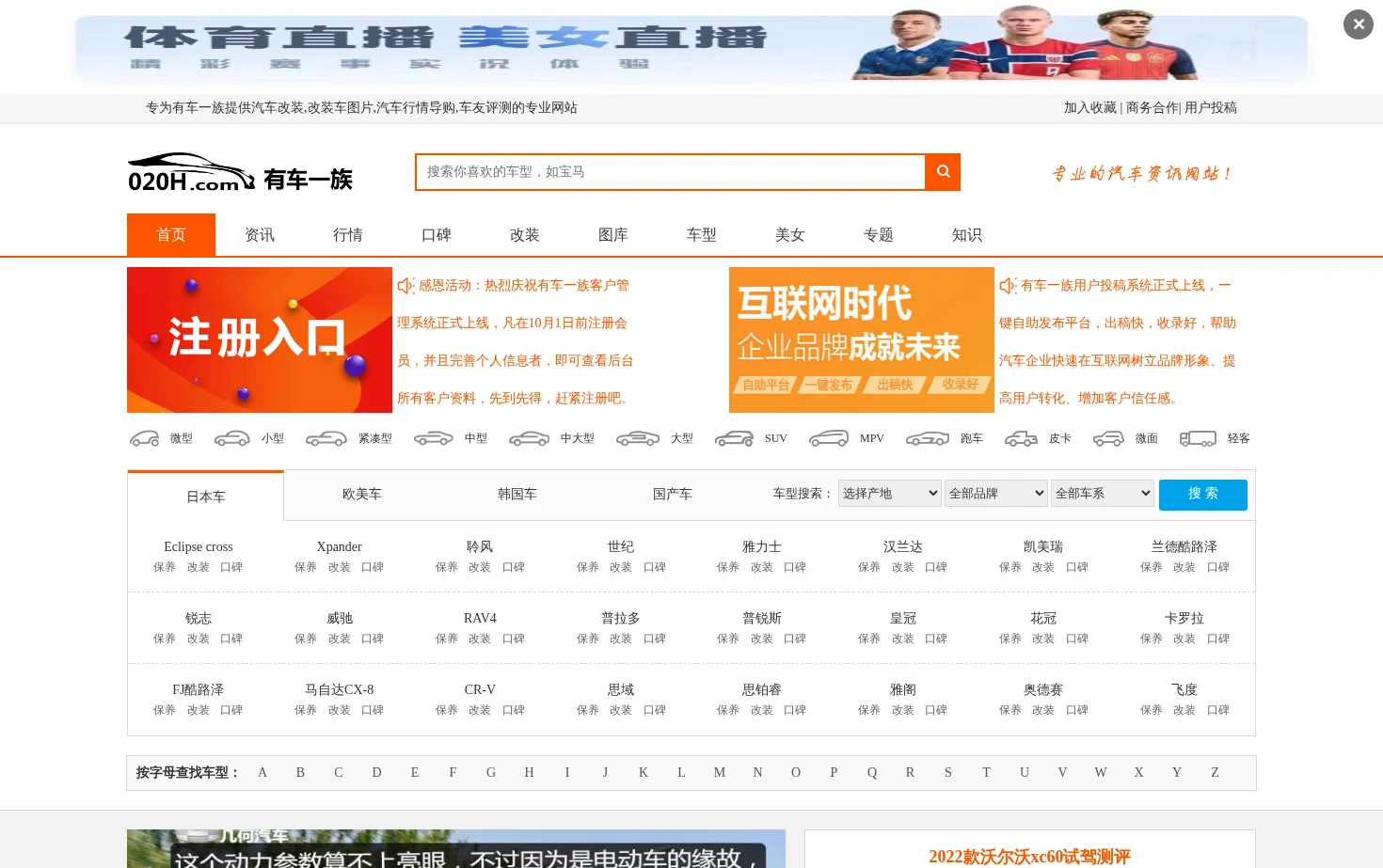This screenshot has width=1383, height=868.
Task: Open the RAV4 model link
Action: [480, 618]
